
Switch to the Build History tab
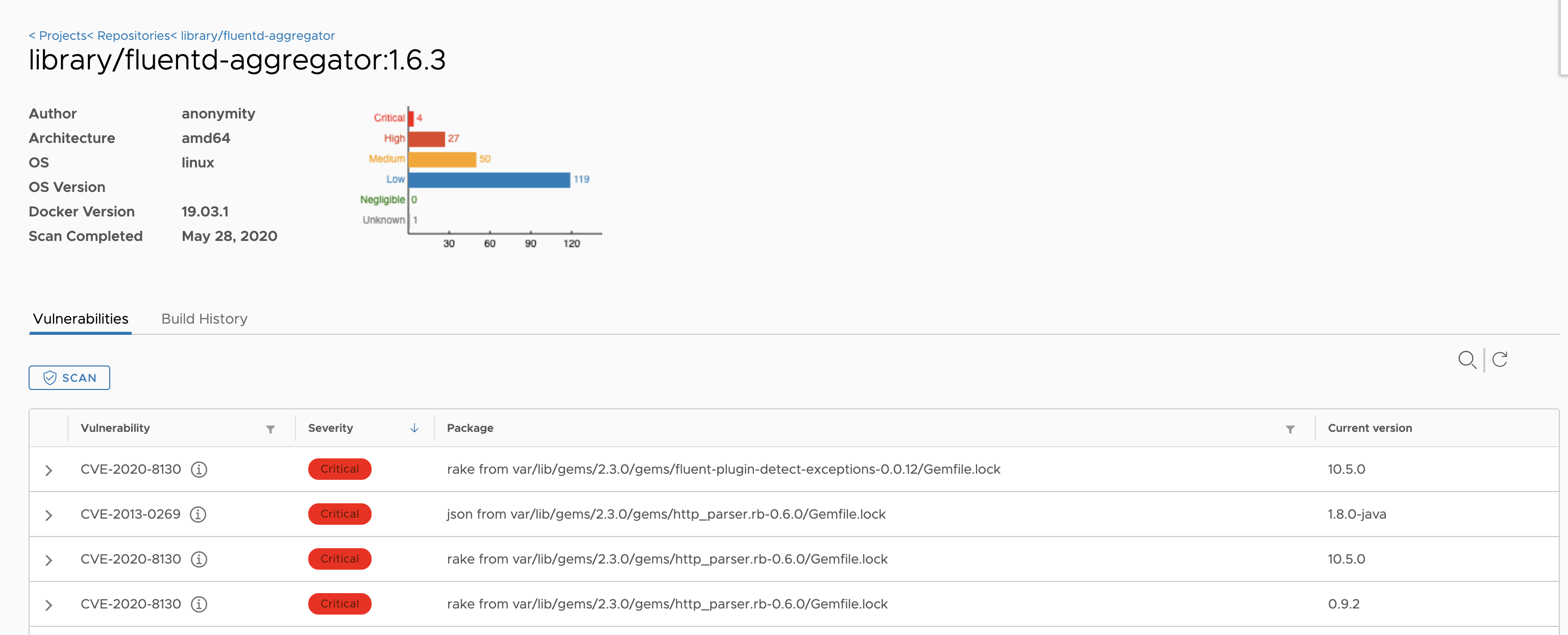204,319
